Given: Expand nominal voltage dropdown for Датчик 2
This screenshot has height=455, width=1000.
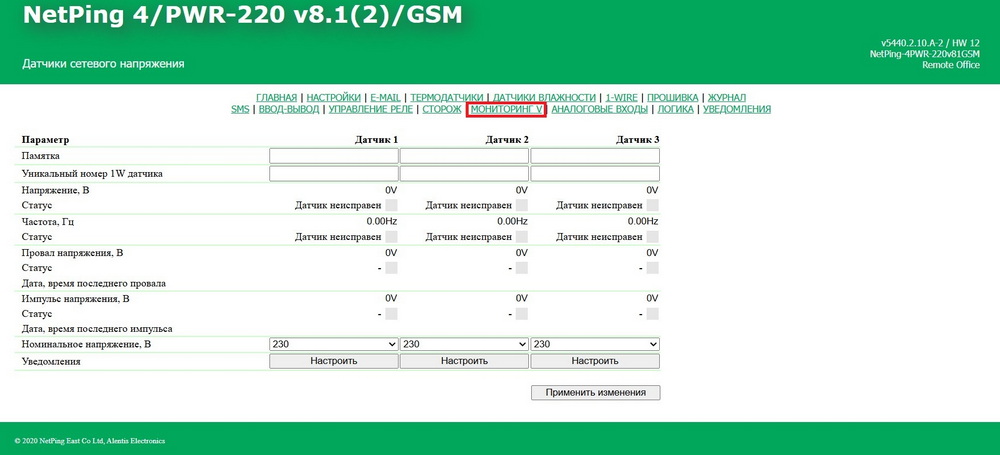Looking at the screenshot, I should [x=464, y=344].
